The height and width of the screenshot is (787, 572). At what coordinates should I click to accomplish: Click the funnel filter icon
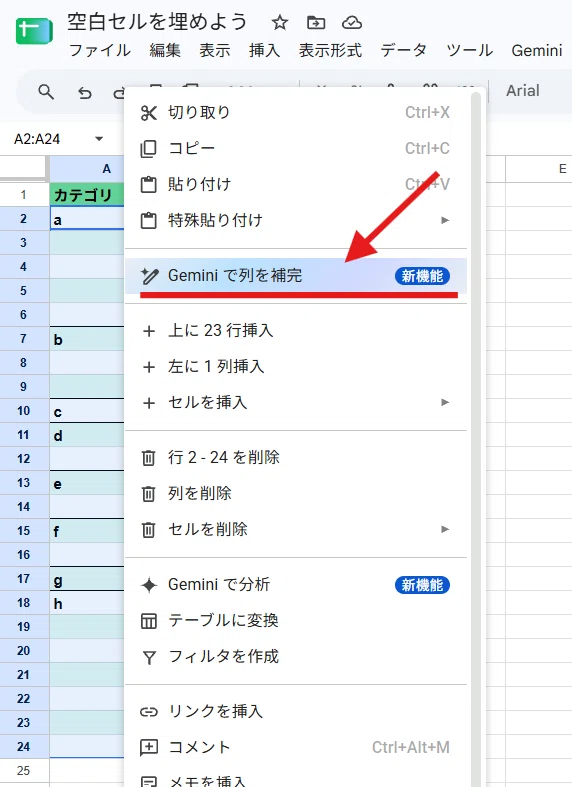point(149,658)
